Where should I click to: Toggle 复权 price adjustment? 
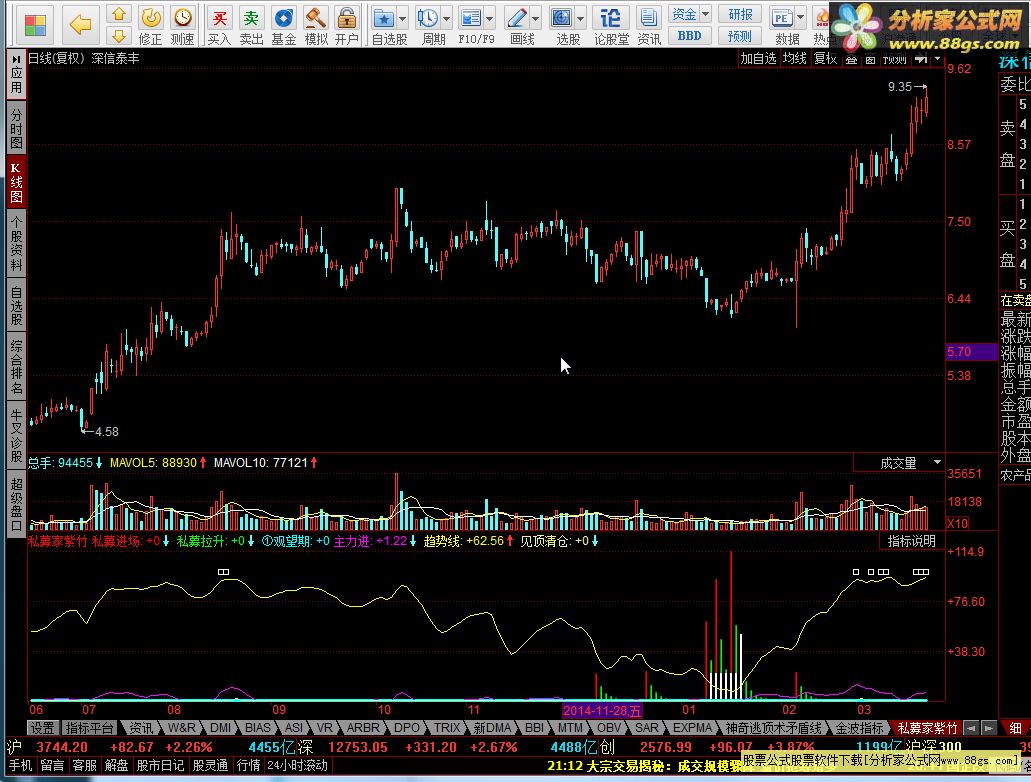point(825,59)
